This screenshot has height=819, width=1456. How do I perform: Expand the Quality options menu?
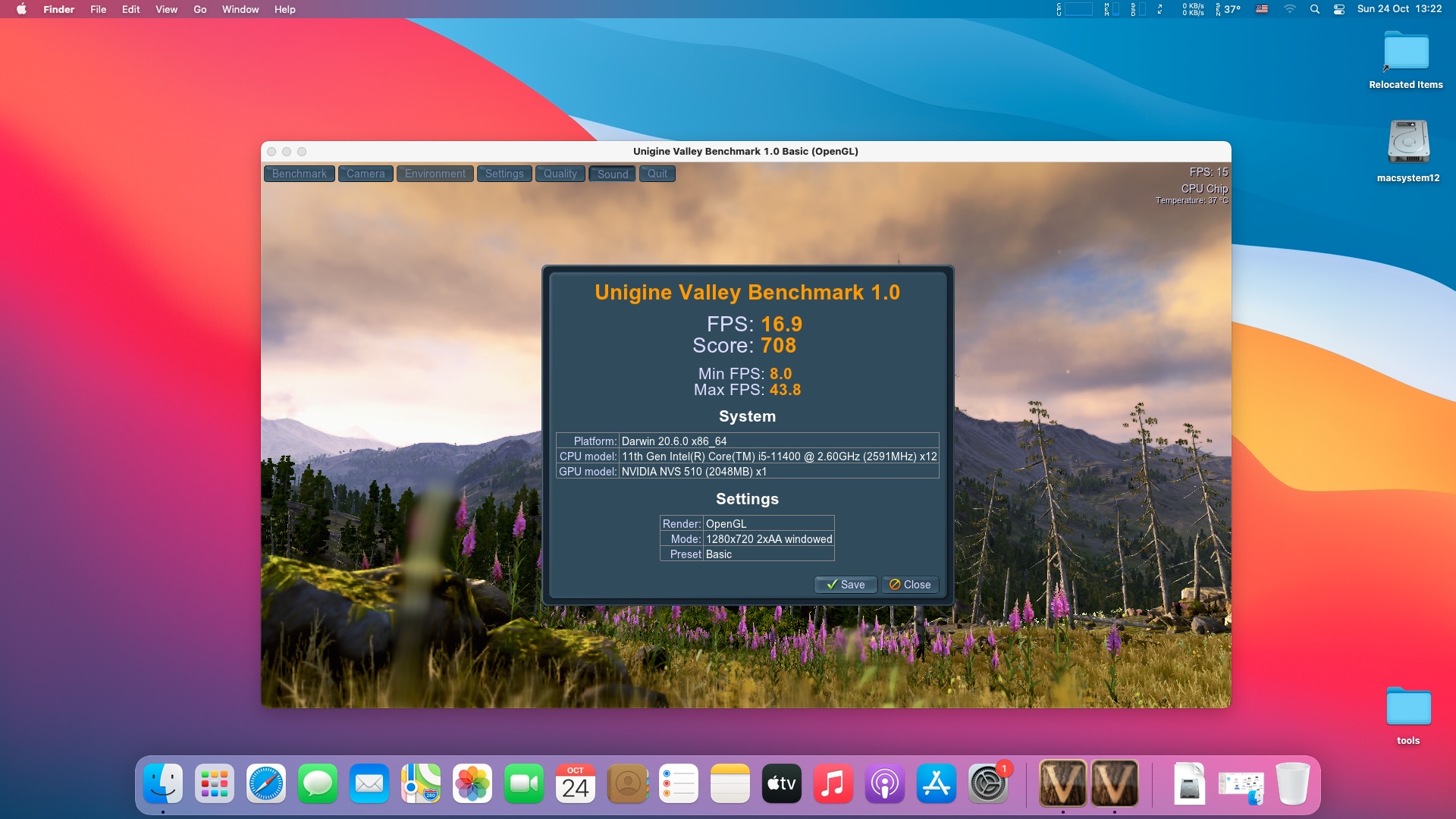coord(560,174)
